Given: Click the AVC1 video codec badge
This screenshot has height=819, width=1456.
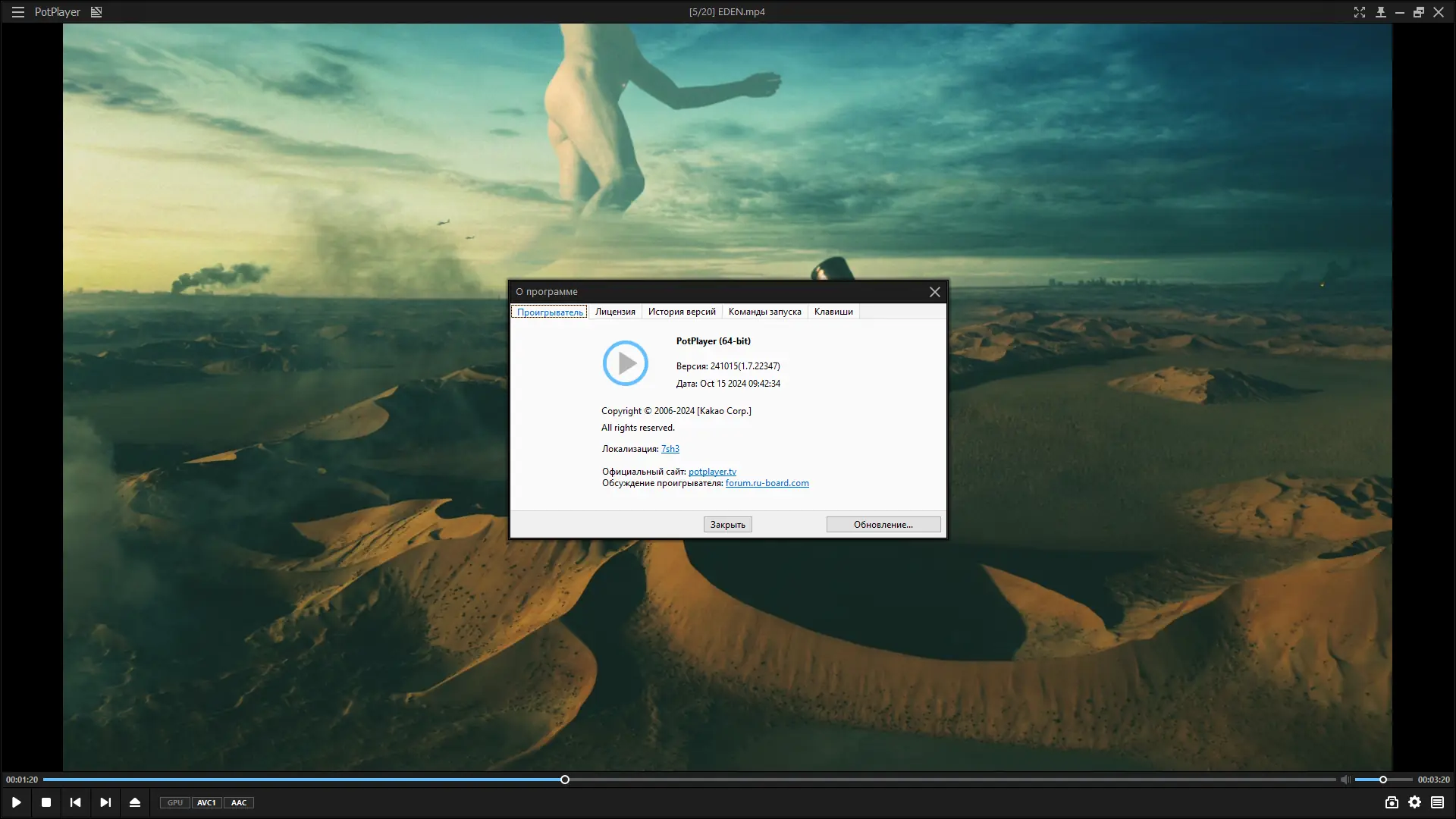Looking at the screenshot, I should tap(206, 802).
